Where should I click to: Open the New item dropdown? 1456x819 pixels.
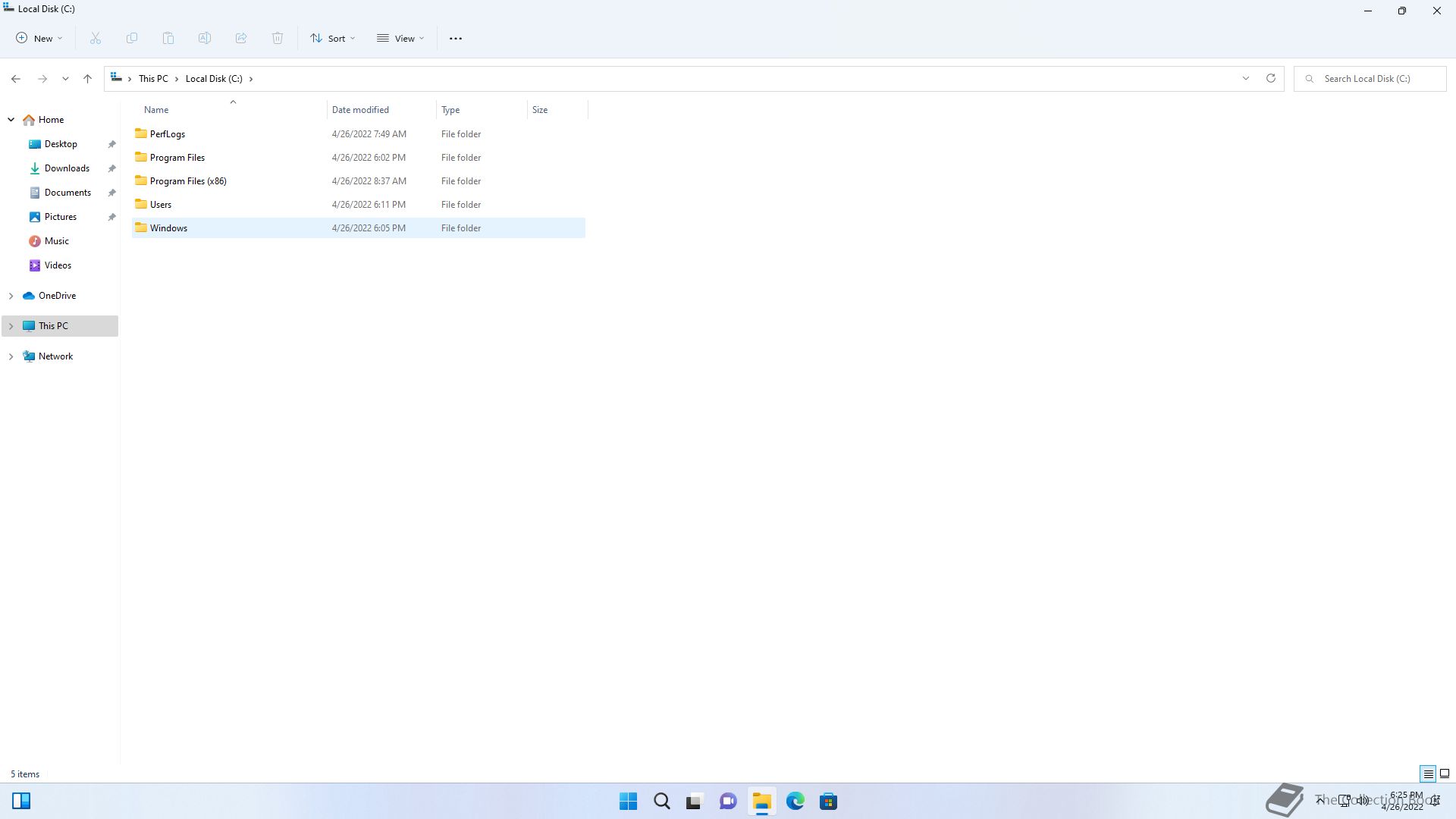pyautogui.click(x=39, y=38)
